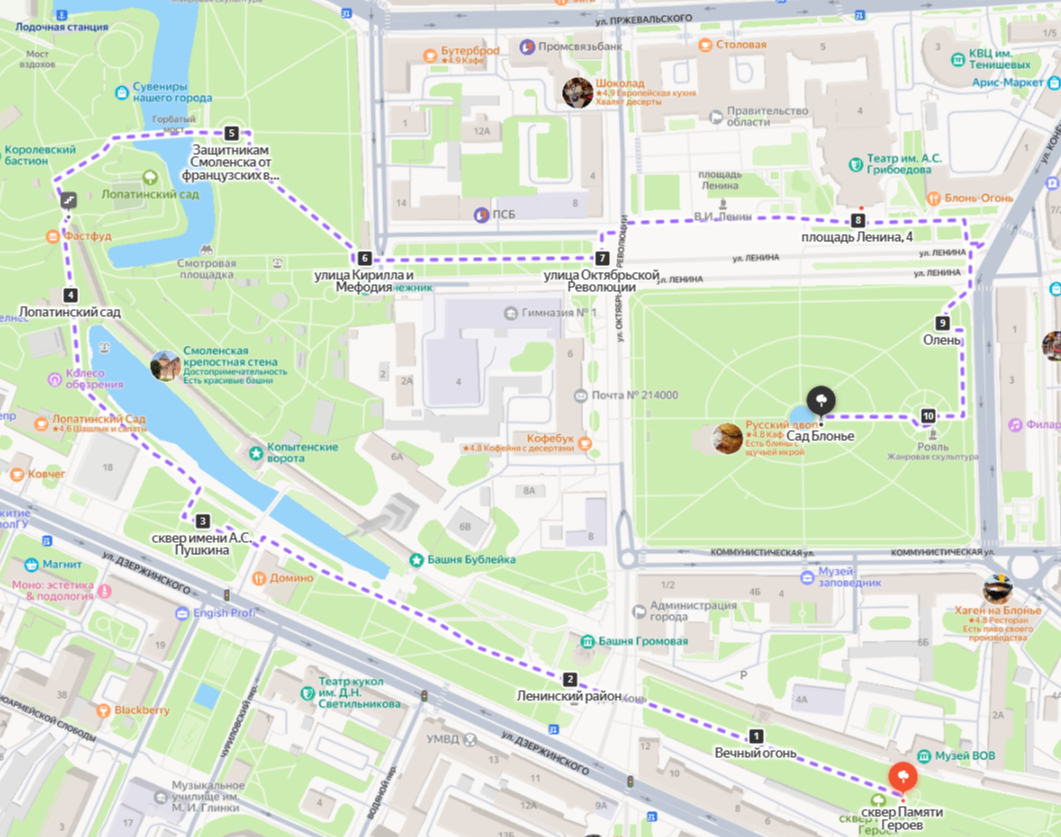This screenshot has width=1061, height=837.
Task: Click the Промсвязьбанк bank icon
Action: 527,47
